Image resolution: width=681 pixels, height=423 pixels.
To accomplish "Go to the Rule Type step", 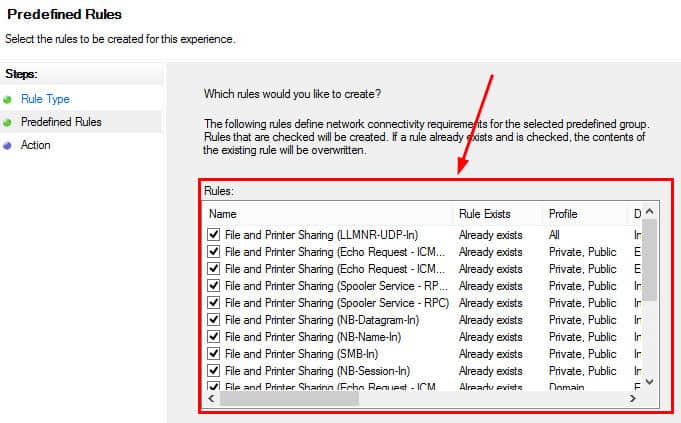I will (45, 100).
